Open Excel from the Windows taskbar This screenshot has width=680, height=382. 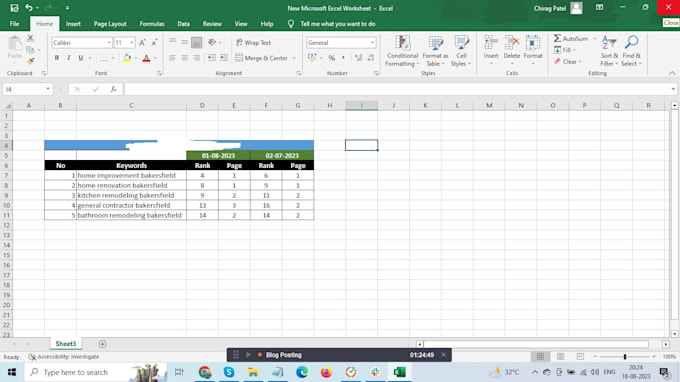tap(399, 372)
